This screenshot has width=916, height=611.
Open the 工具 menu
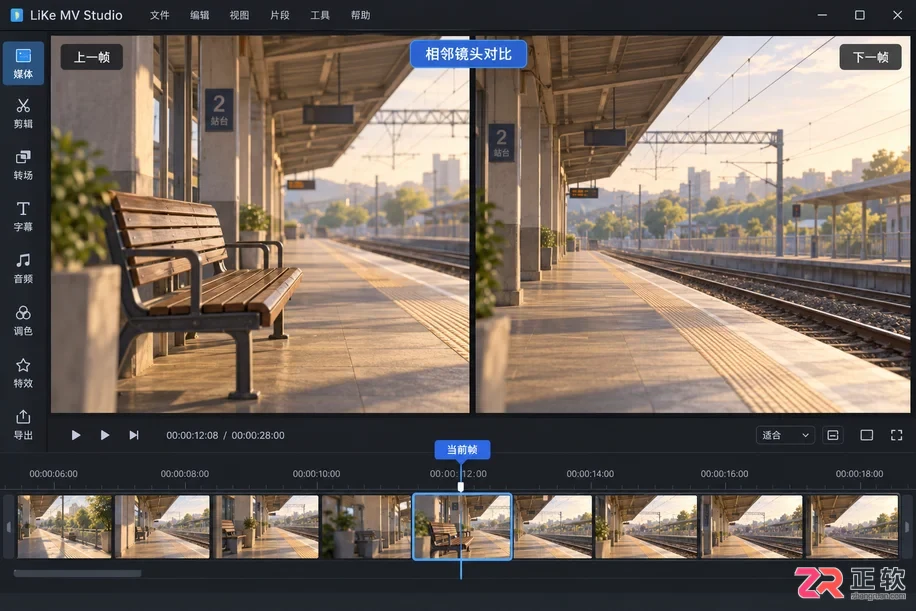[x=320, y=15]
